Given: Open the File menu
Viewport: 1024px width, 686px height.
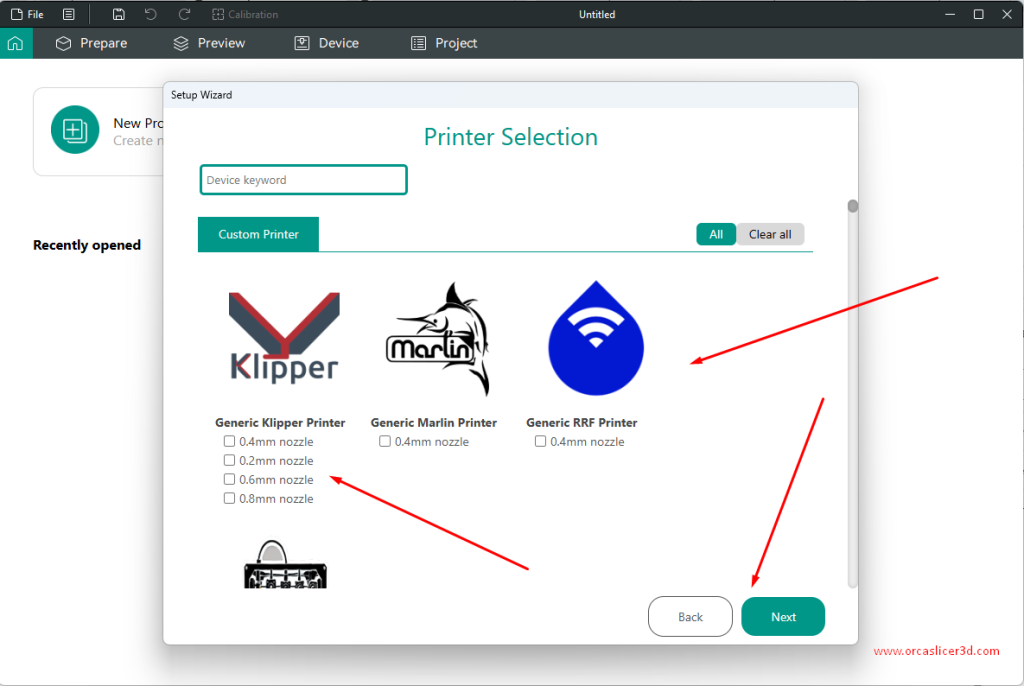Looking at the screenshot, I should pyautogui.click(x=27, y=14).
